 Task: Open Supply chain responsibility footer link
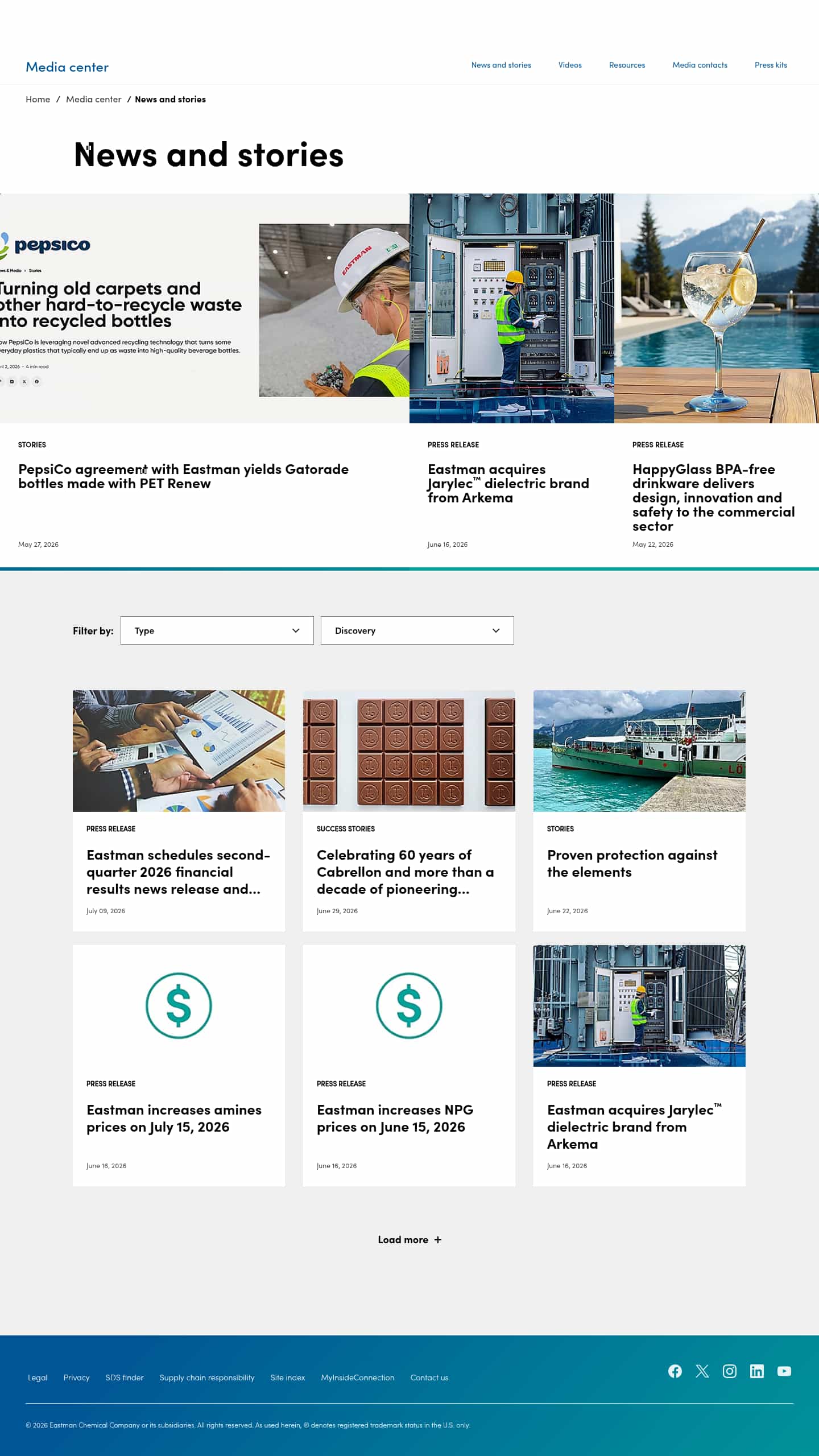pos(207,1377)
